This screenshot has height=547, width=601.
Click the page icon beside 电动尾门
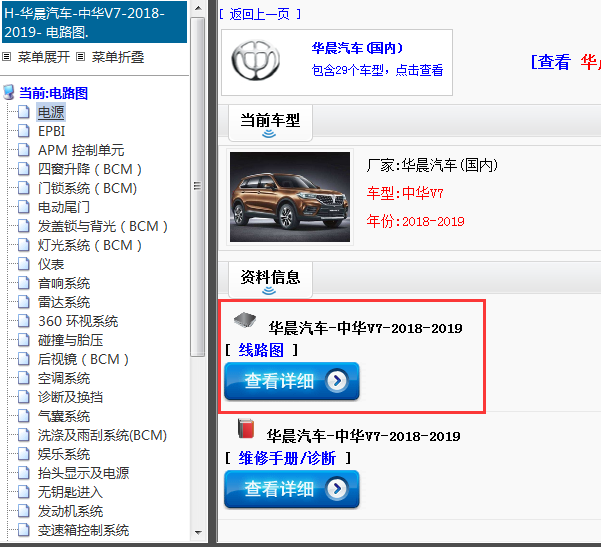pos(24,207)
